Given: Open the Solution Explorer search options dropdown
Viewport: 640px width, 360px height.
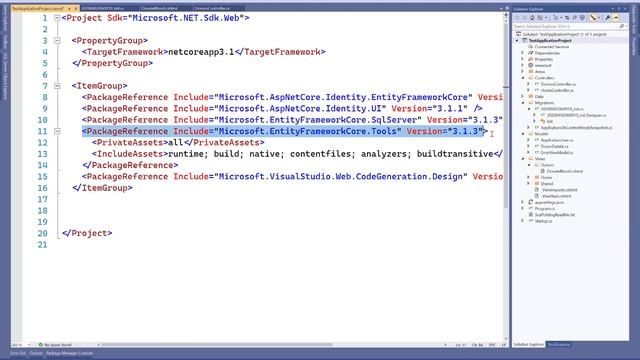Looking at the screenshot, I should pyautogui.click(x=627, y=26).
